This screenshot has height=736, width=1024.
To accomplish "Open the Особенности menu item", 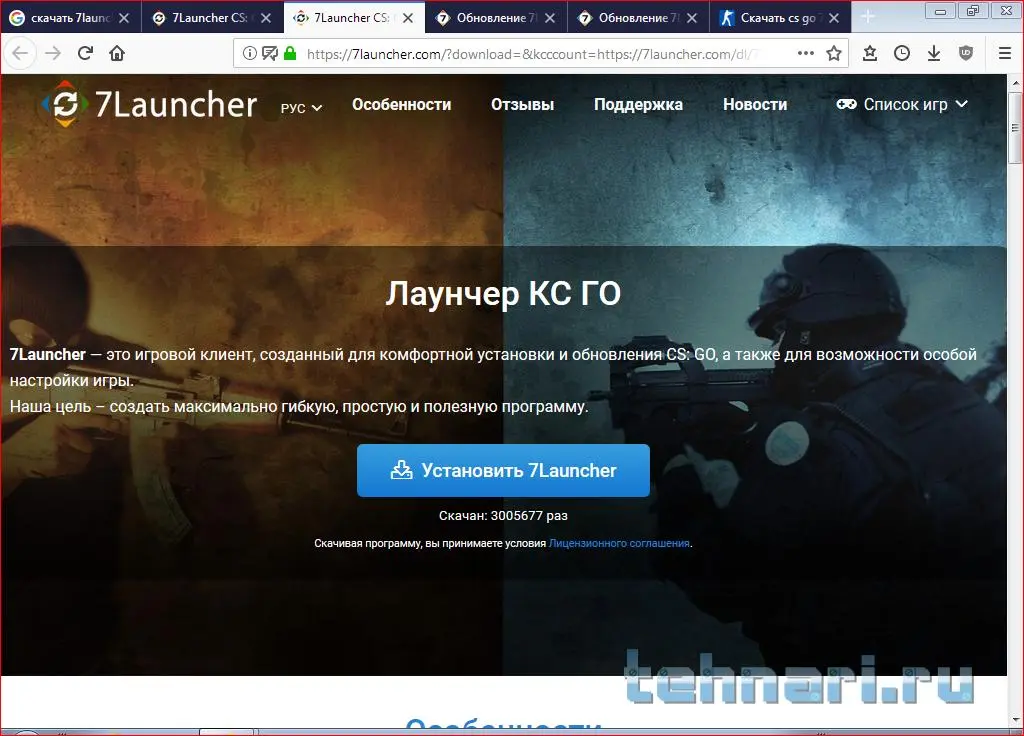I will pos(401,104).
